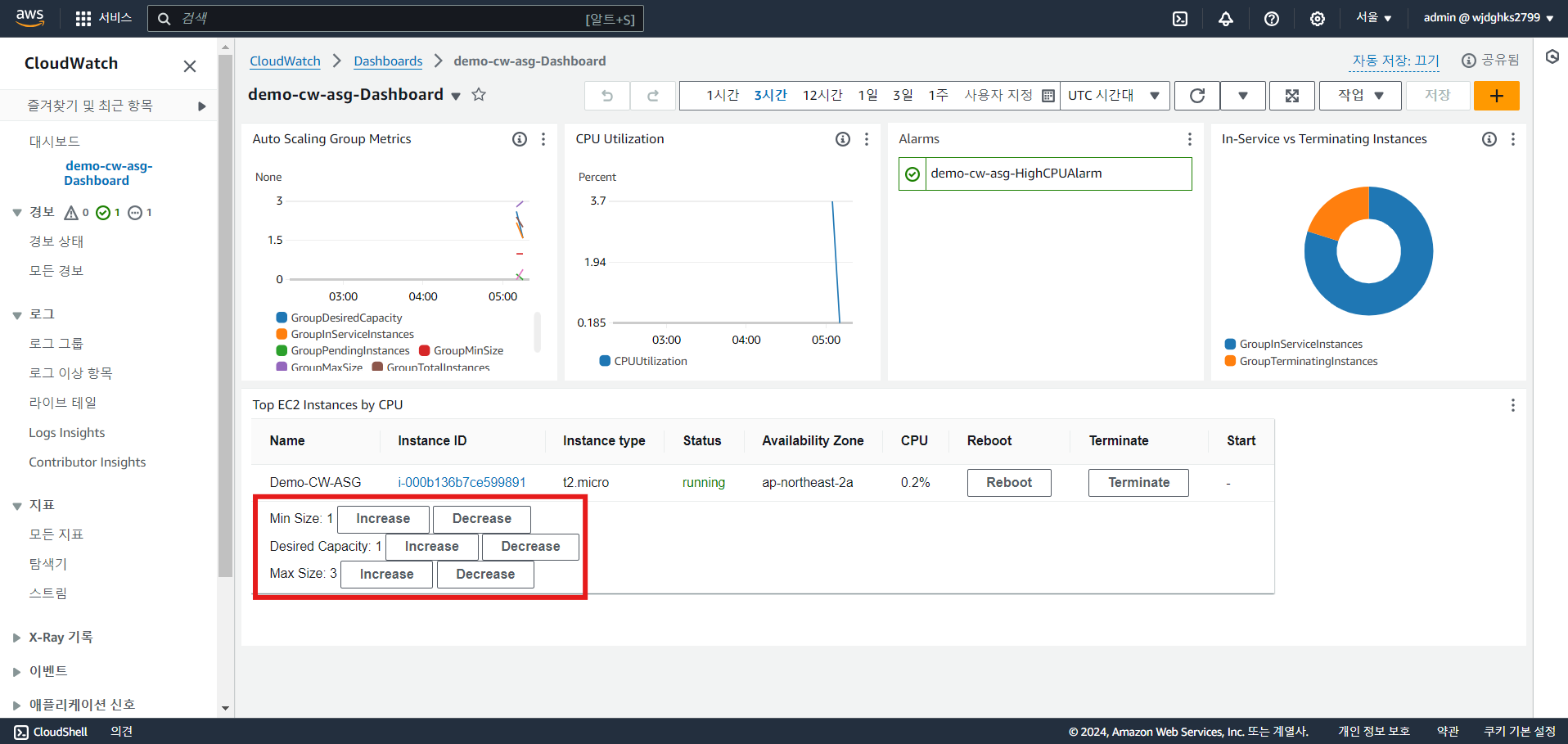Screen dimensions: 1568x744
Task: Select the 1시간 time range
Action: 723,96
